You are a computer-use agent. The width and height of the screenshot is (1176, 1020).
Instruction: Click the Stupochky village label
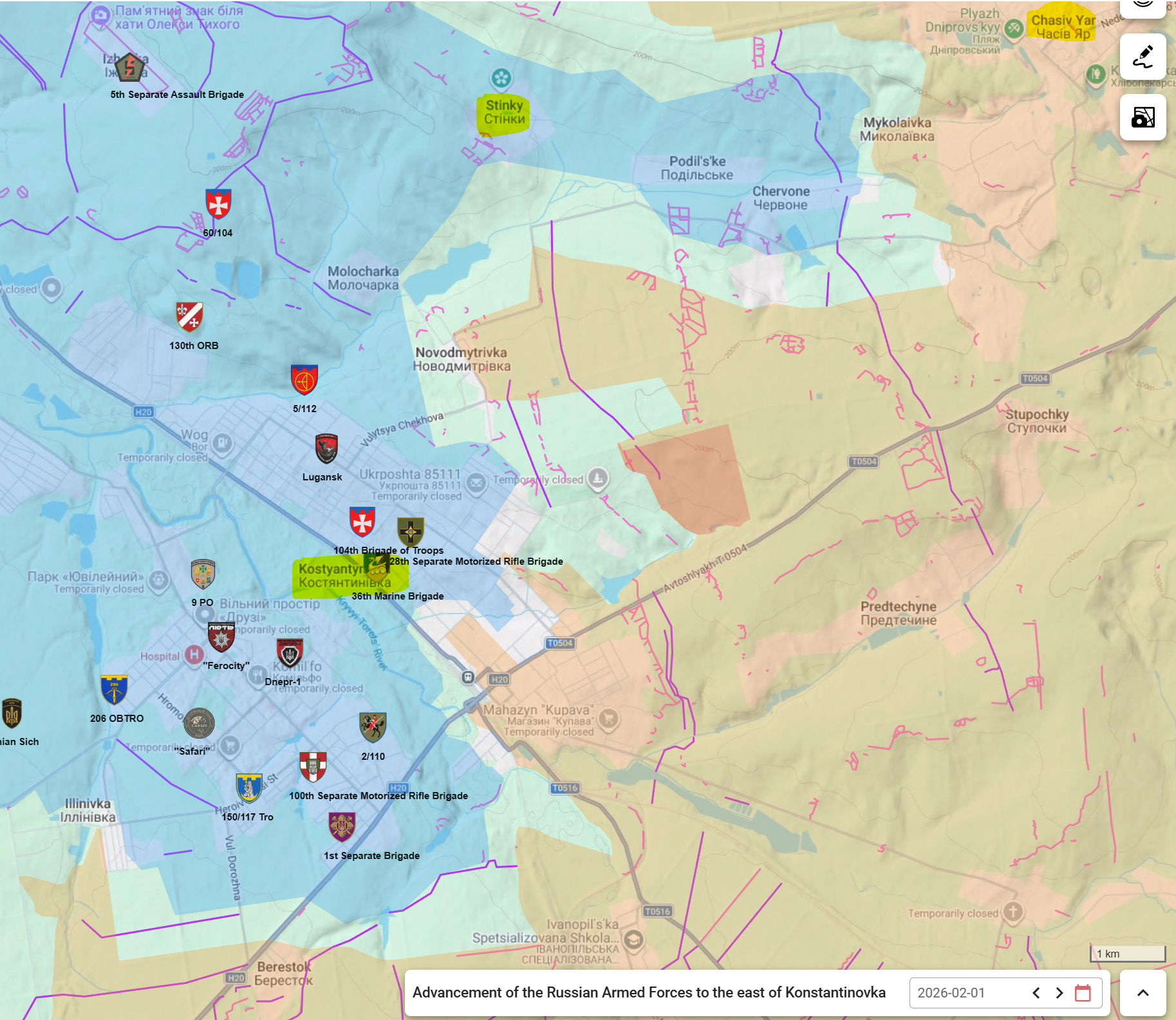1037,421
